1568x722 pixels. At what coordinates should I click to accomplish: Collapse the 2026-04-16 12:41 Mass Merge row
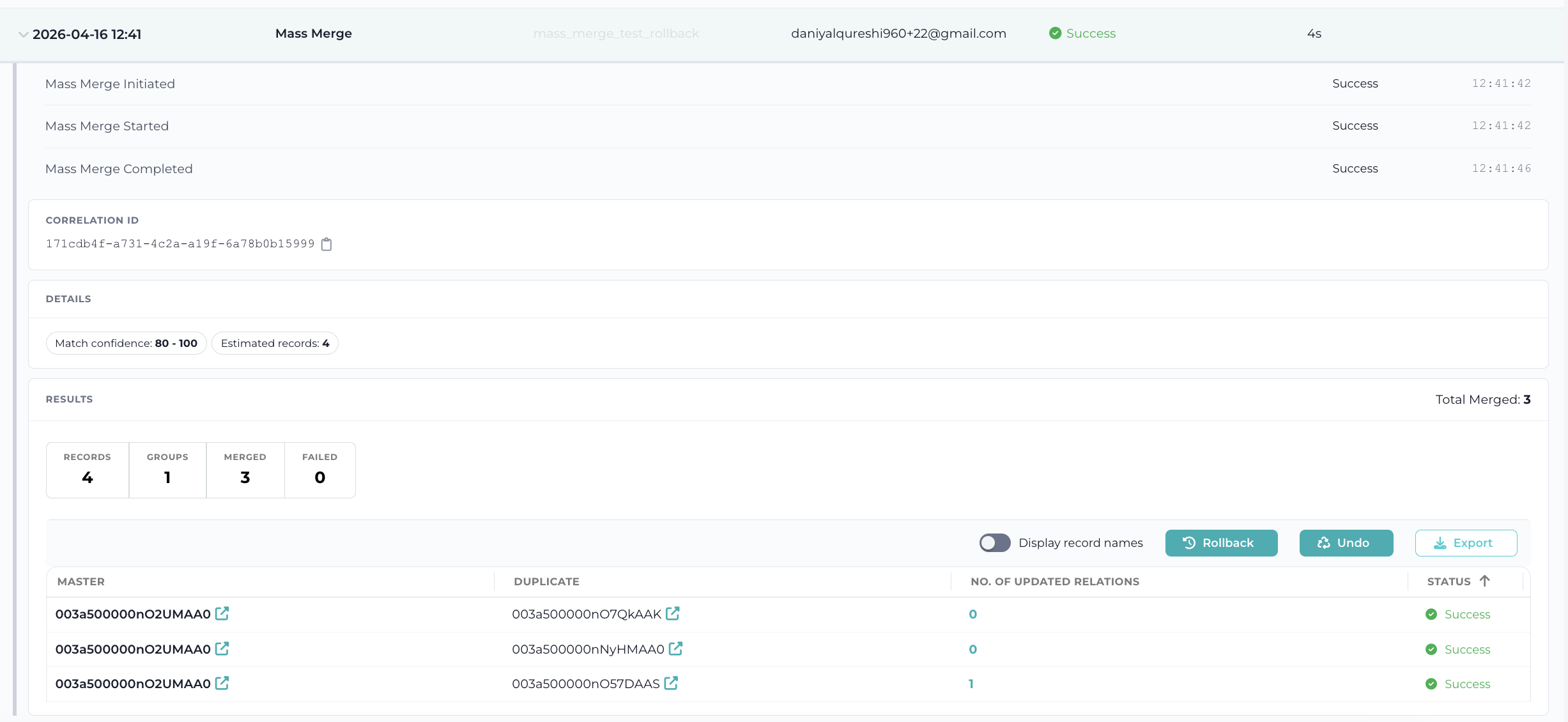coord(24,35)
